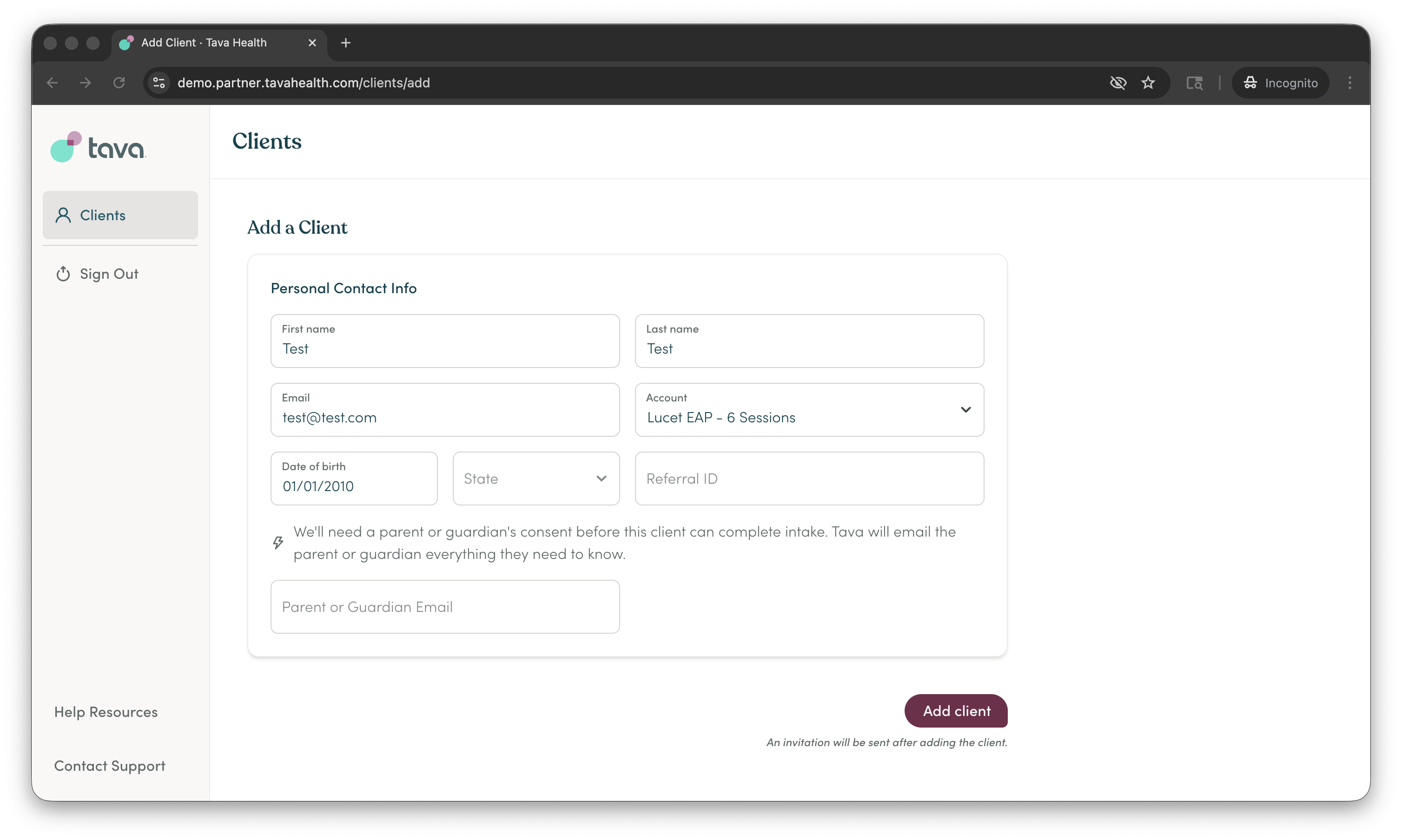Open the Clients sidebar item

click(x=120, y=215)
